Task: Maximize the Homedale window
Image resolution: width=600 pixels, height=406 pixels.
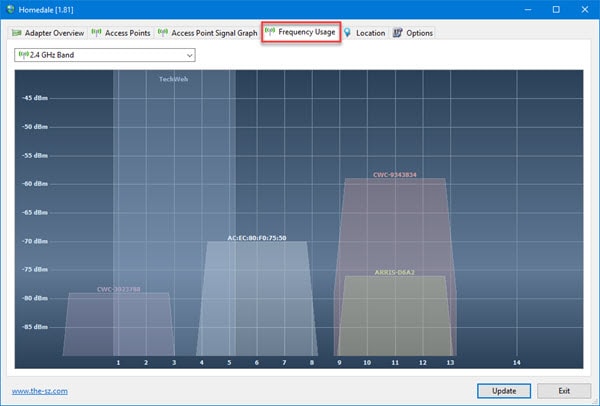Action: pos(556,10)
